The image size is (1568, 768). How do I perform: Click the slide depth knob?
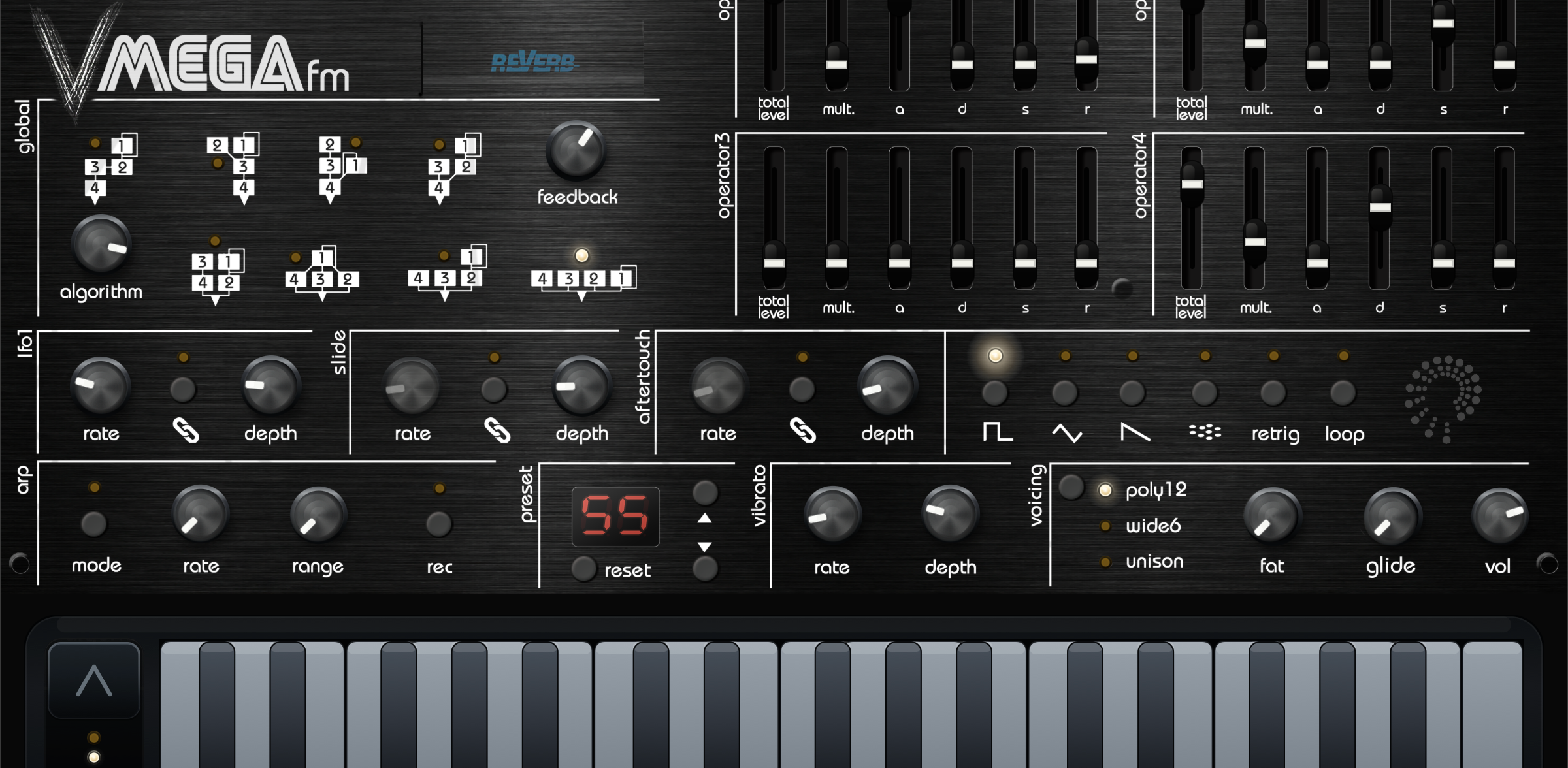(x=581, y=385)
